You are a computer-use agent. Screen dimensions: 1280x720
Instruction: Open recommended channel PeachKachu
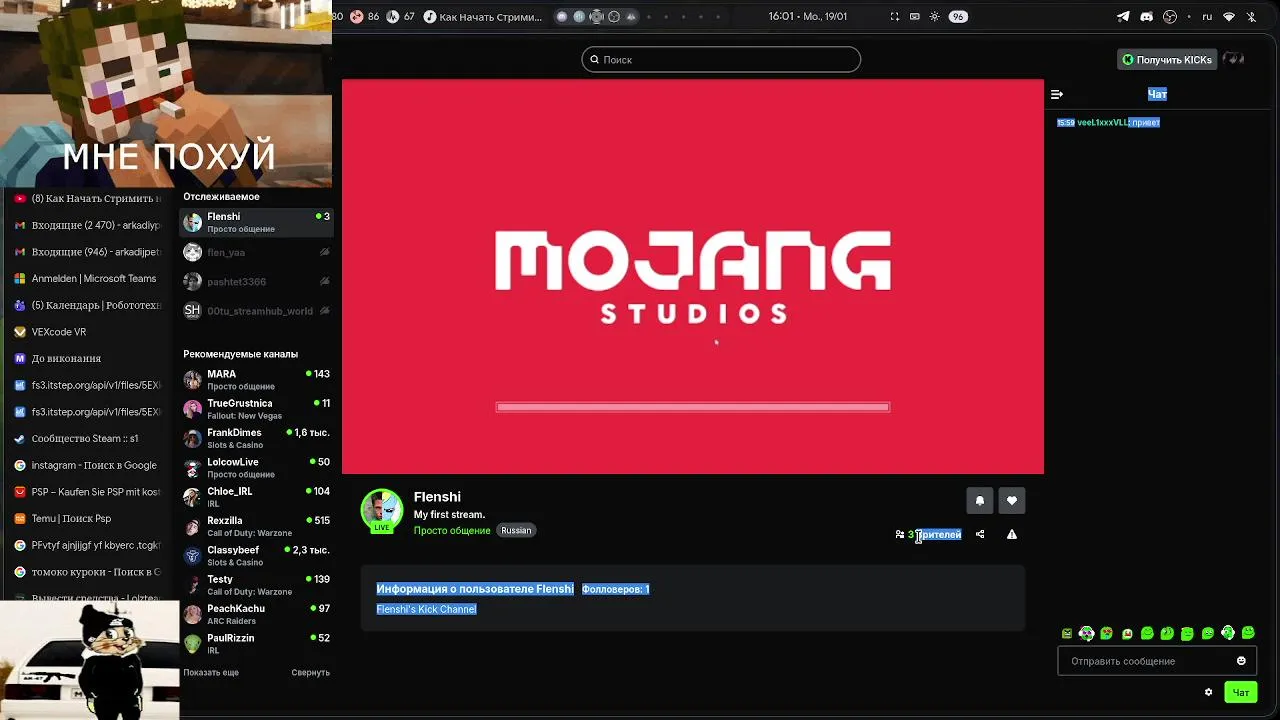tap(256, 614)
